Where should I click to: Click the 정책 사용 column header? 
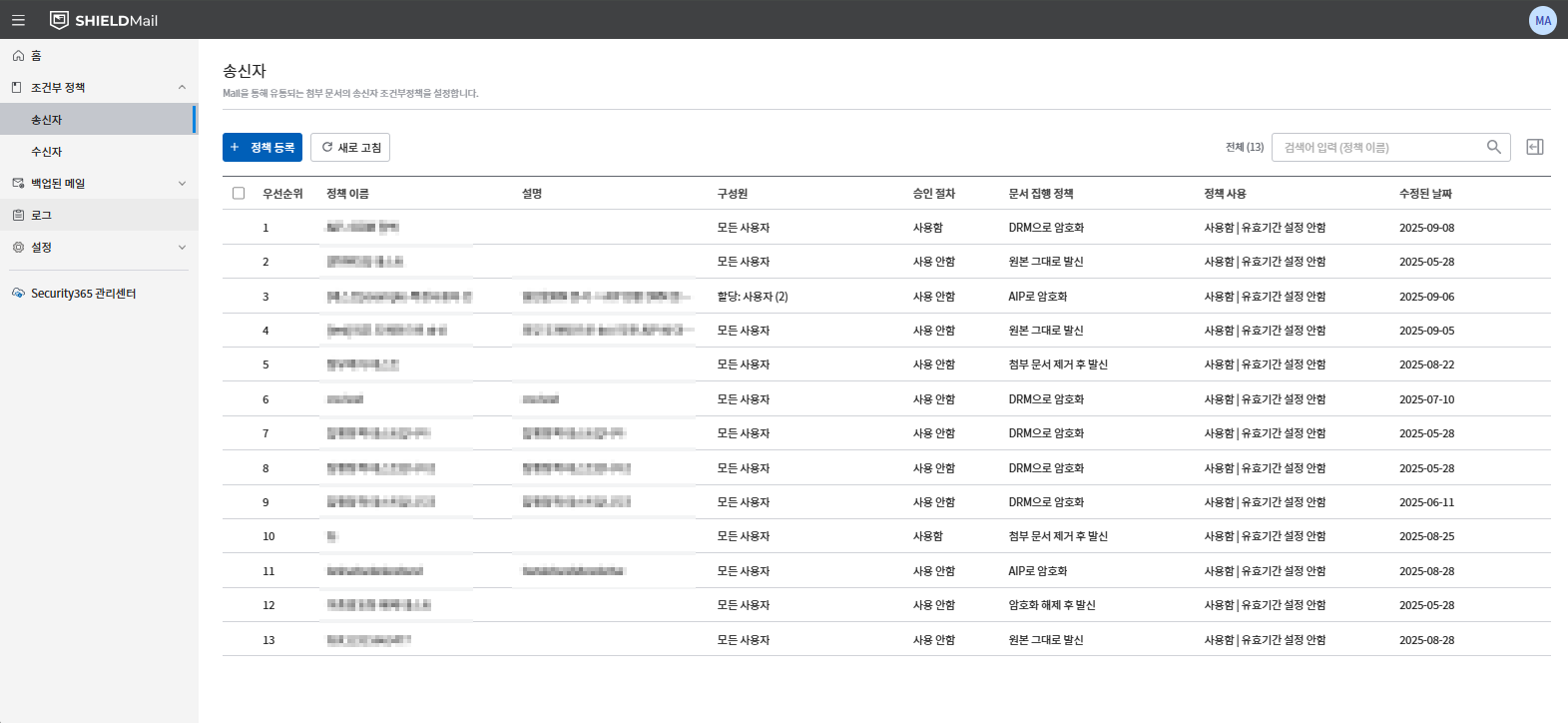[x=1226, y=194]
